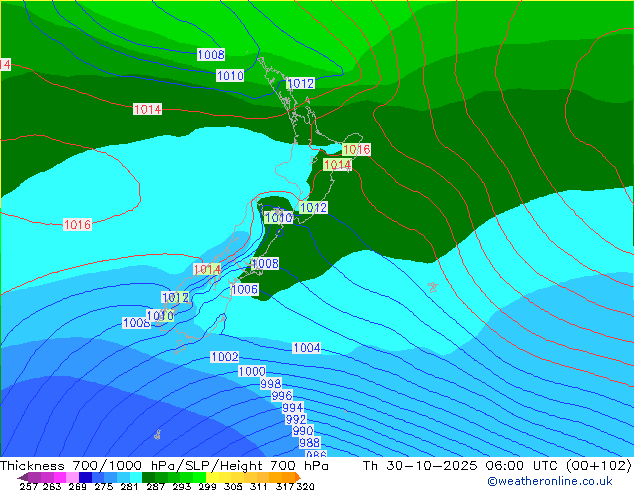The height and width of the screenshot is (490, 634).
Task: Select the darkest green legend swatch
Action: click(148, 477)
